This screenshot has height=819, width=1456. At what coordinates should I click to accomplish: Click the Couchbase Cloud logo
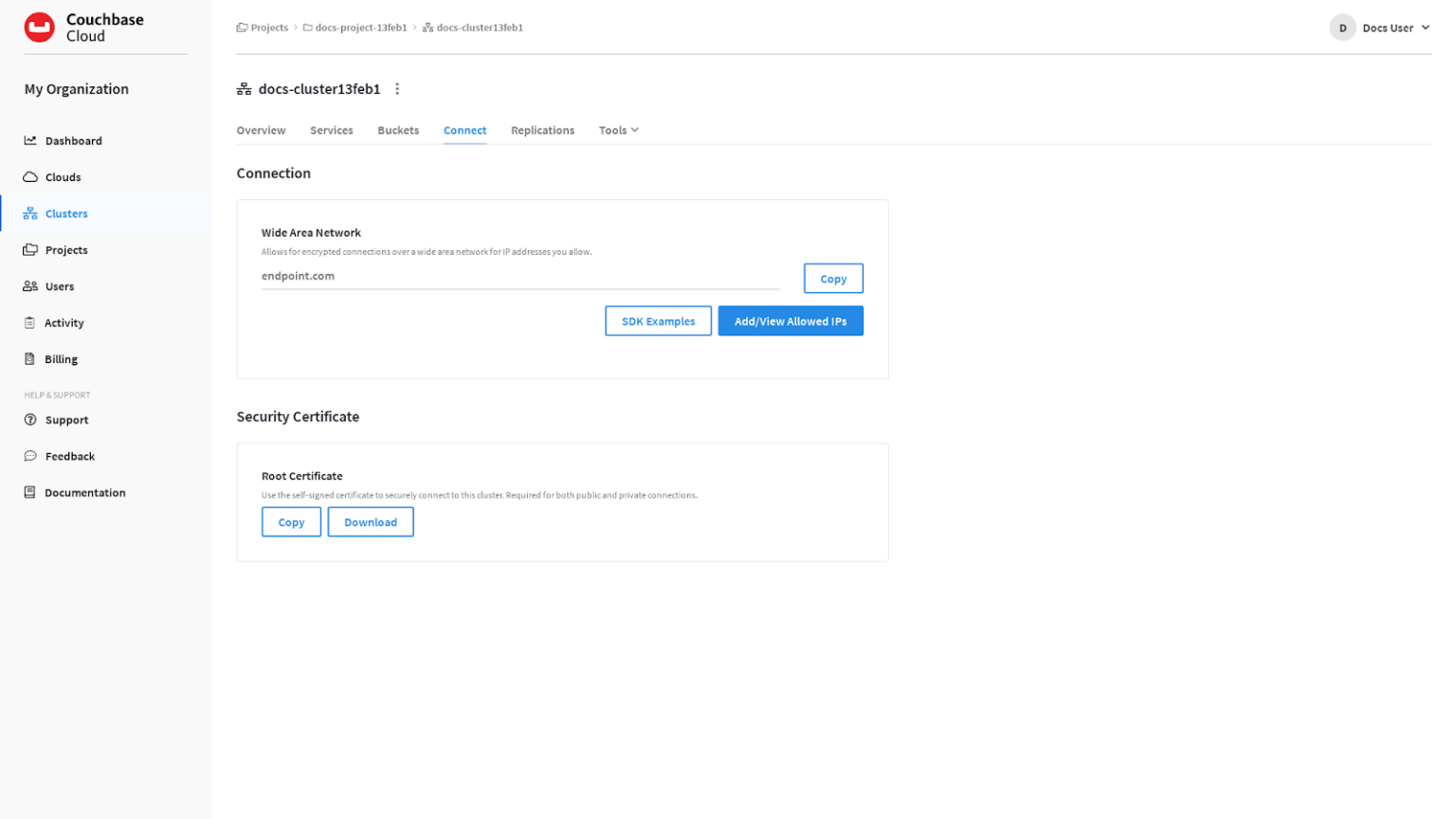tap(81, 27)
